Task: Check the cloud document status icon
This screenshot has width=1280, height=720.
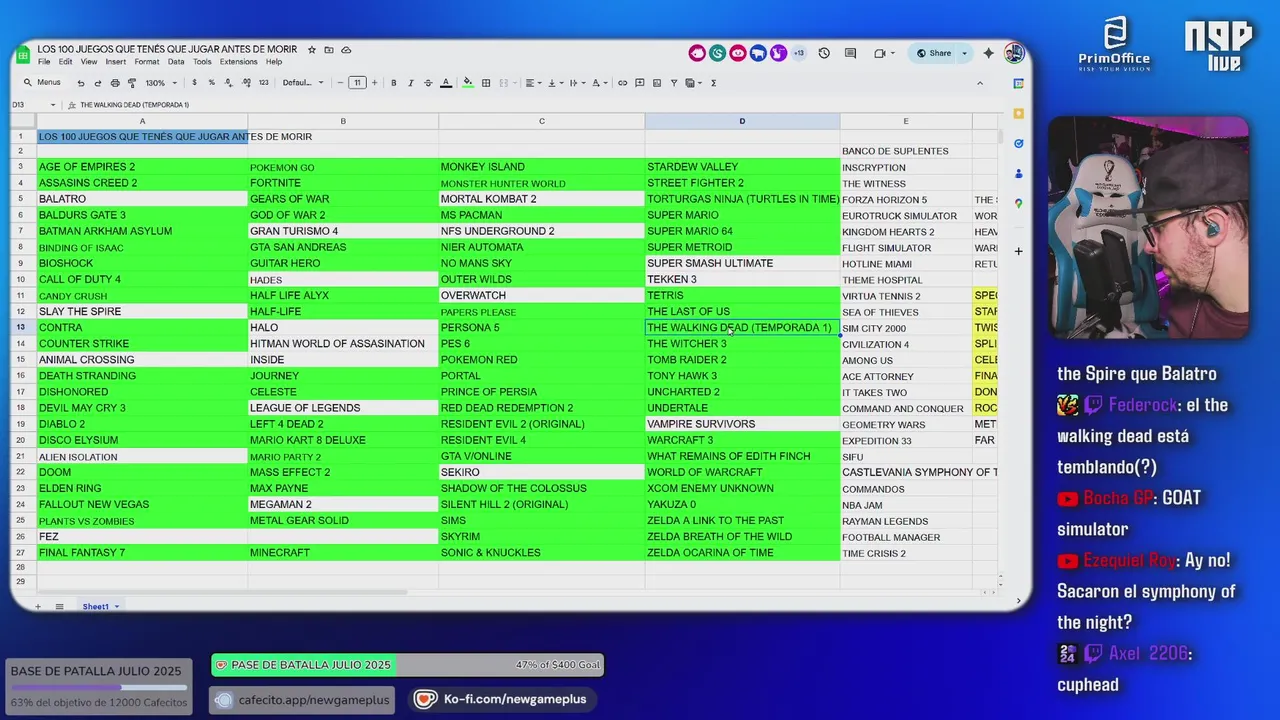Action: point(346,50)
